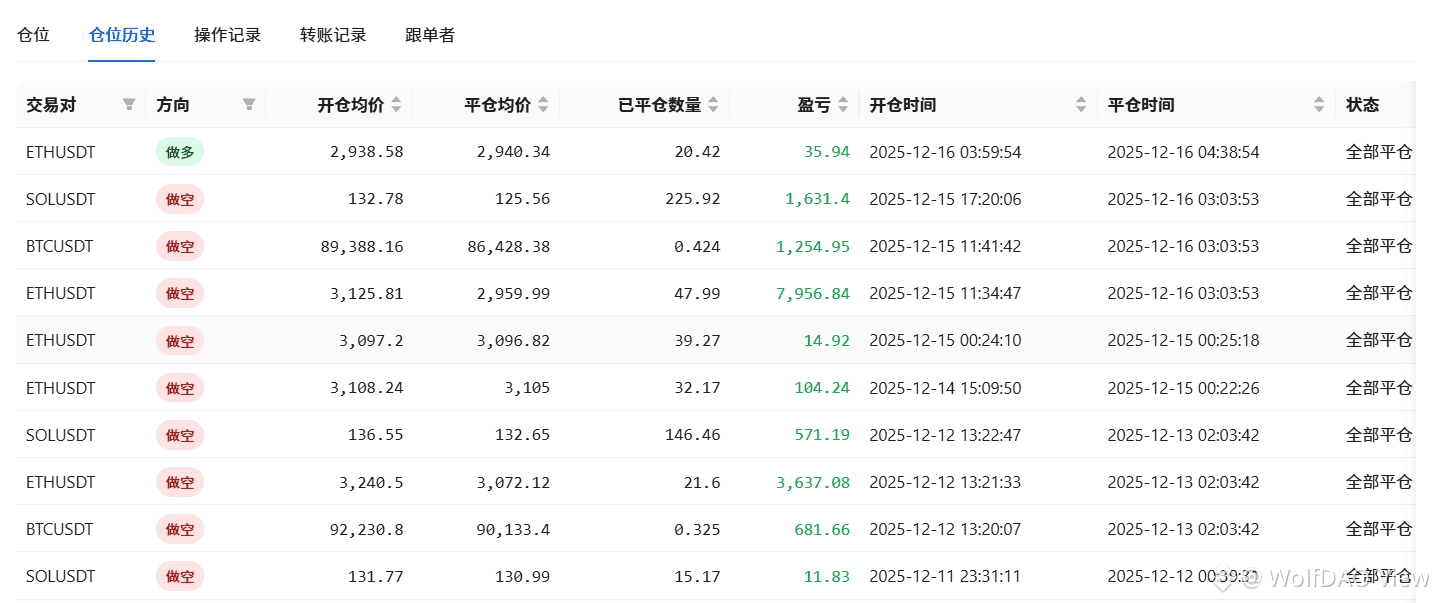Click the profit value 681.66
Image resolution: width=1437 pixels, height=603 pixels.
click(823, 529)
